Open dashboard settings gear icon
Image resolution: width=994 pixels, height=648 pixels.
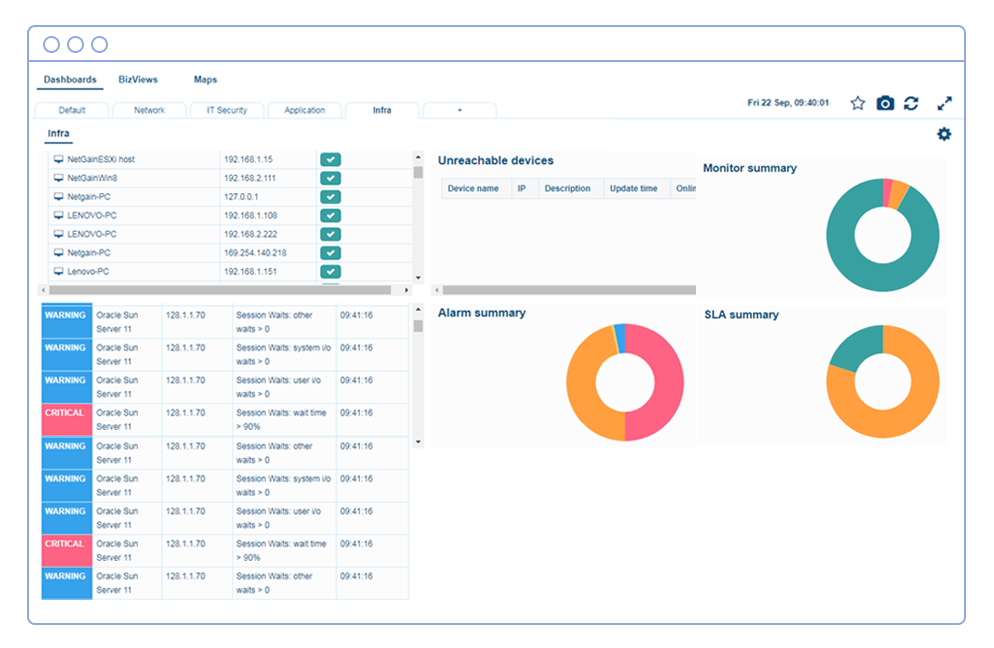pyautogui.click(x=944, y=134)
